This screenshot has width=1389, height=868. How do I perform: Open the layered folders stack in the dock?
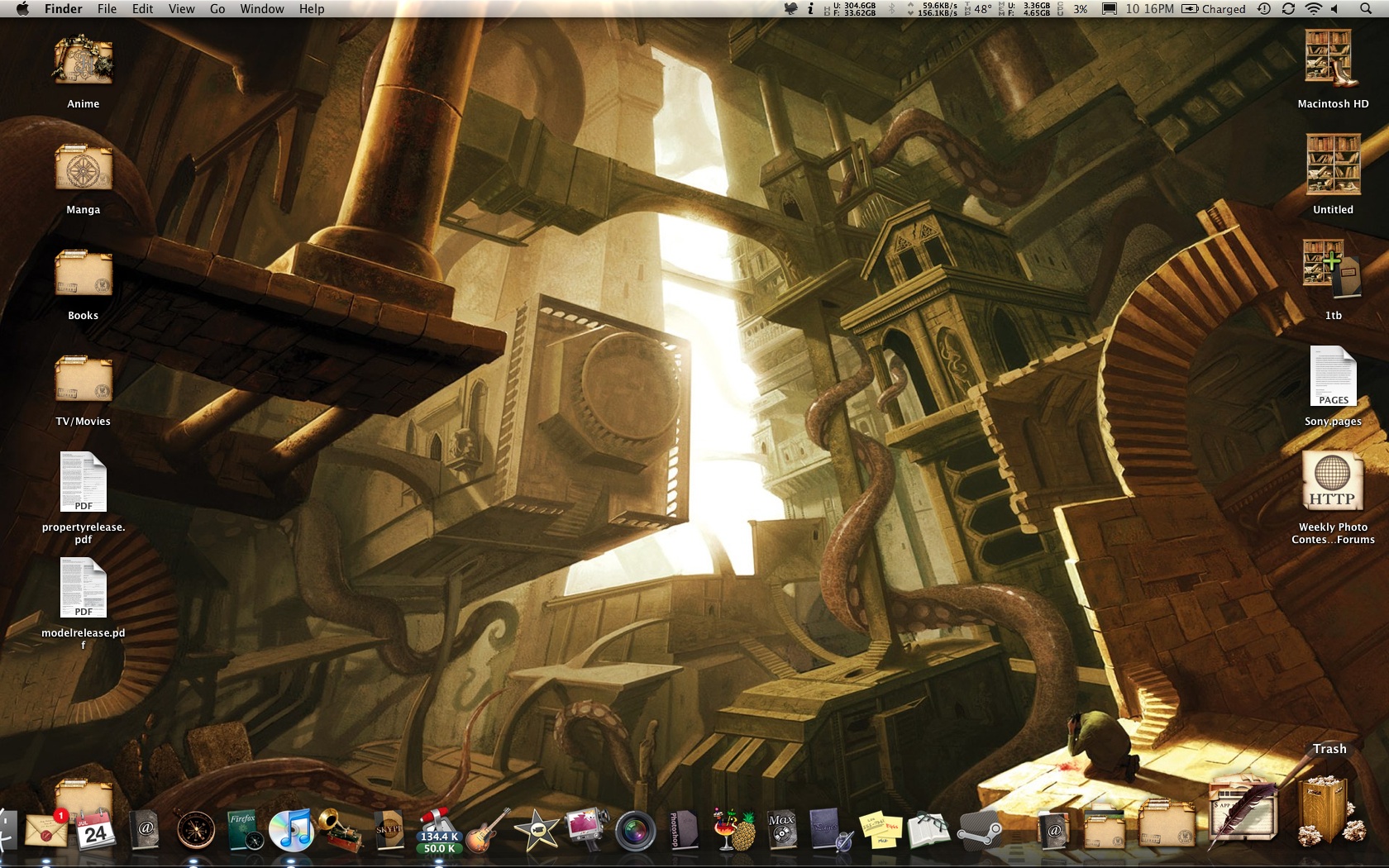(1105, 827)
